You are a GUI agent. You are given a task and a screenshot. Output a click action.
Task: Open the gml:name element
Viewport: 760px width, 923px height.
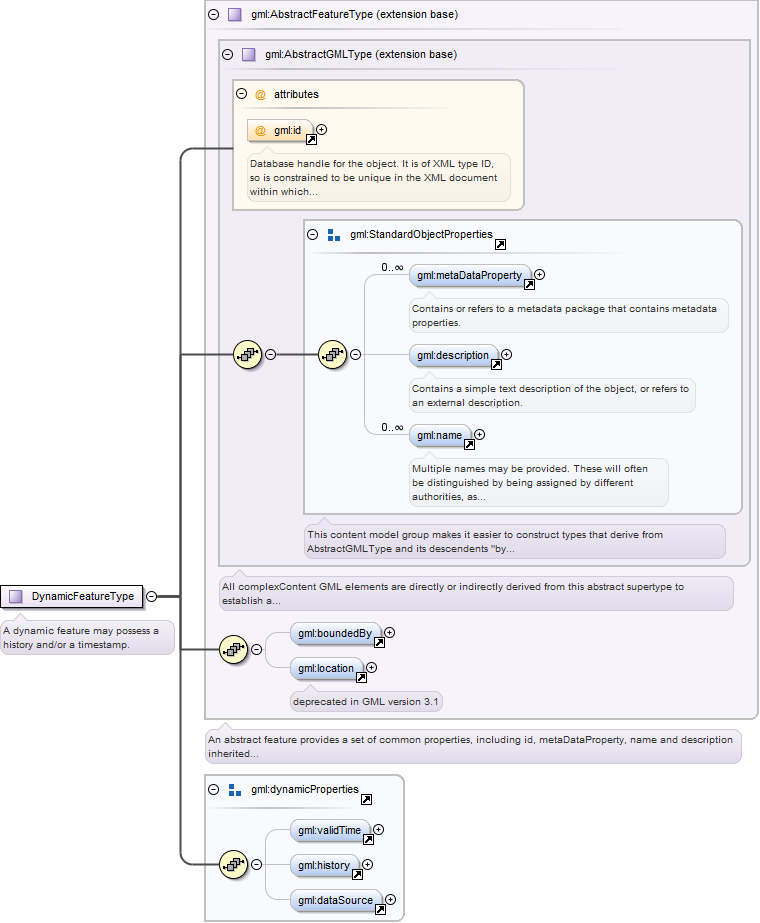point(440,436)
